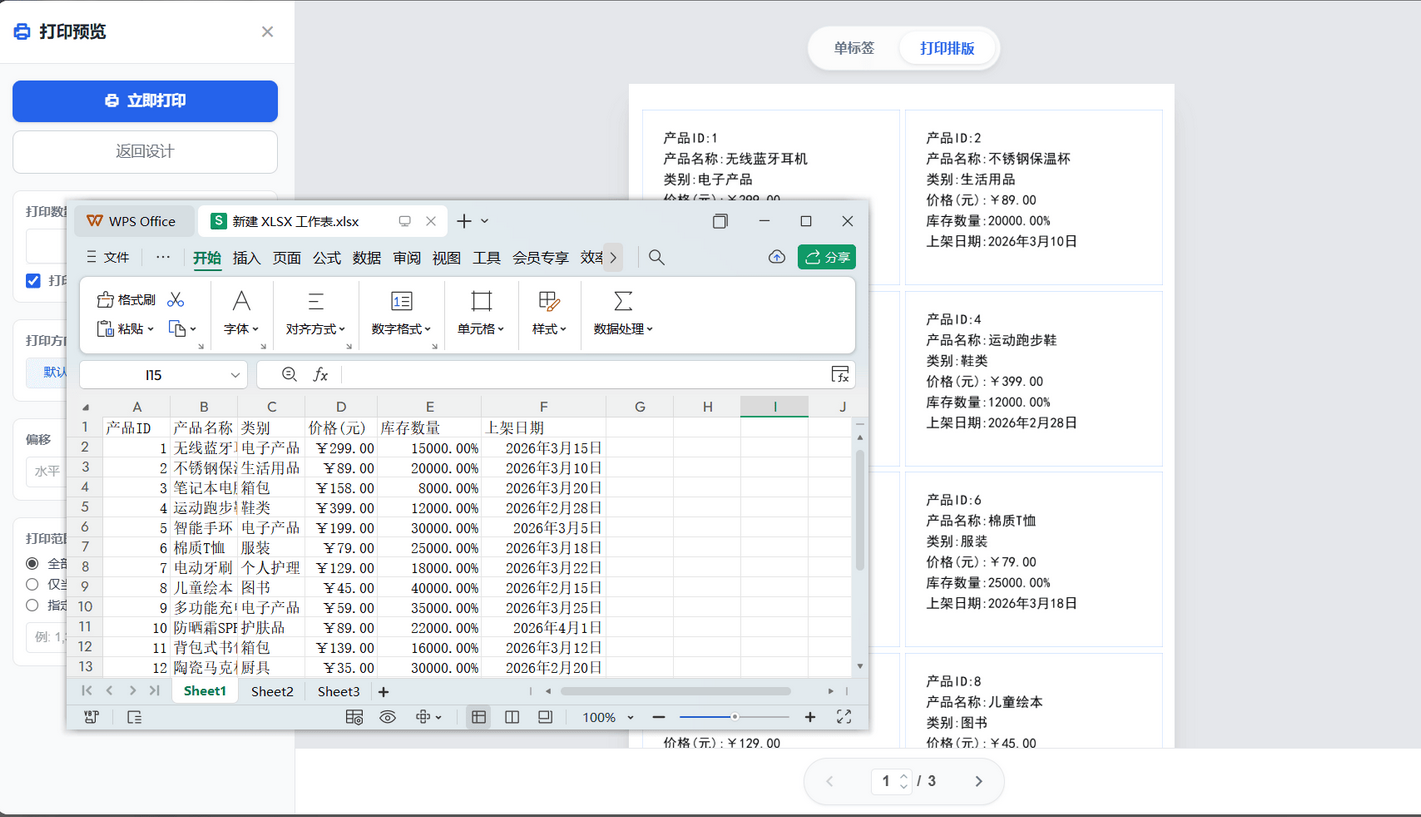Click the Data Processing sigma icon
The height and width of the screenshot is (817, 1421).
click(x=623, y=301)
